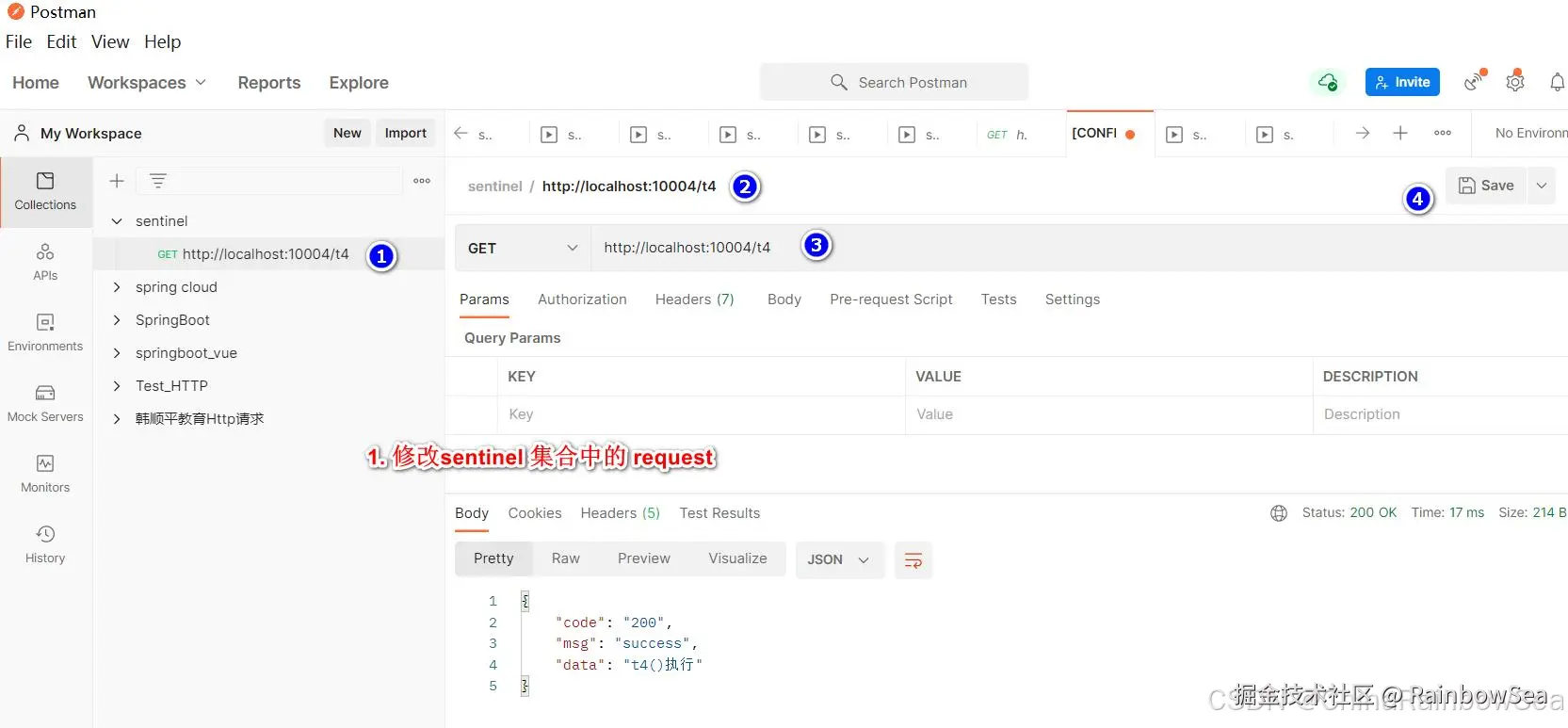The image size is (1568, 728).
Task: Click the Invite button
Action: [x=1402, y=83]
